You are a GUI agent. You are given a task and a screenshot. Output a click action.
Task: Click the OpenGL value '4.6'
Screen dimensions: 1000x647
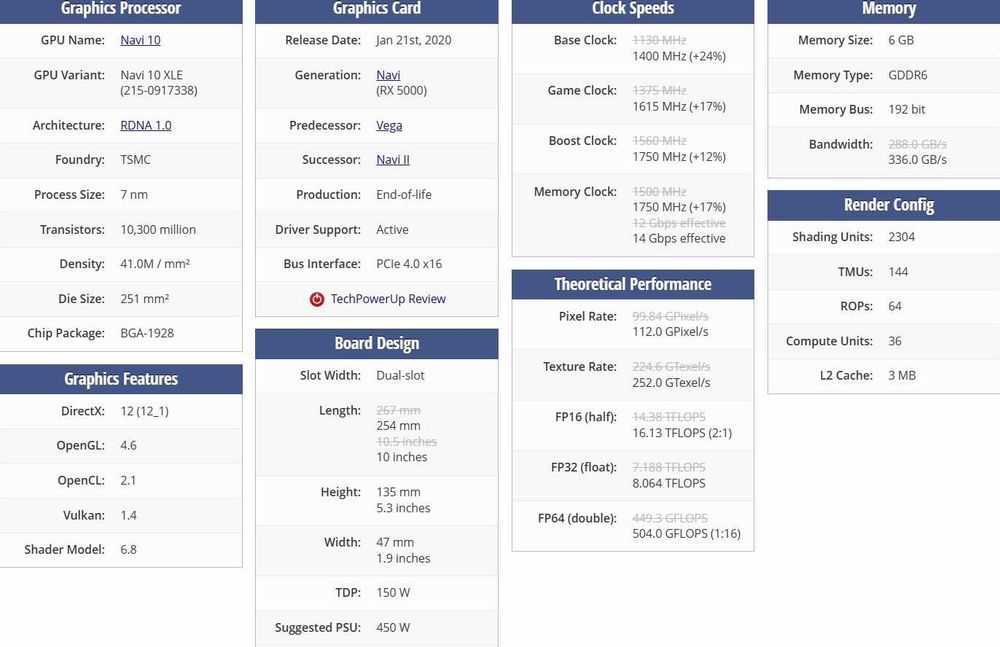coord(128,445)
